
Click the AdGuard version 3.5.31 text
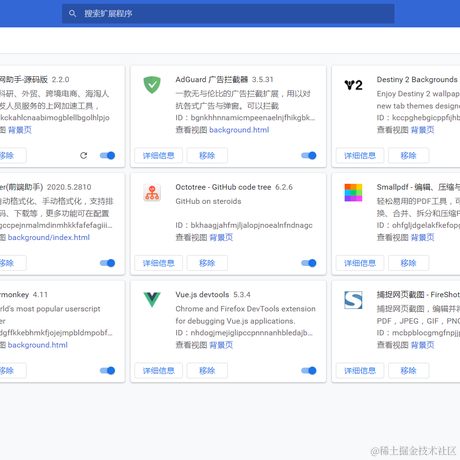[x=262, y=79]
